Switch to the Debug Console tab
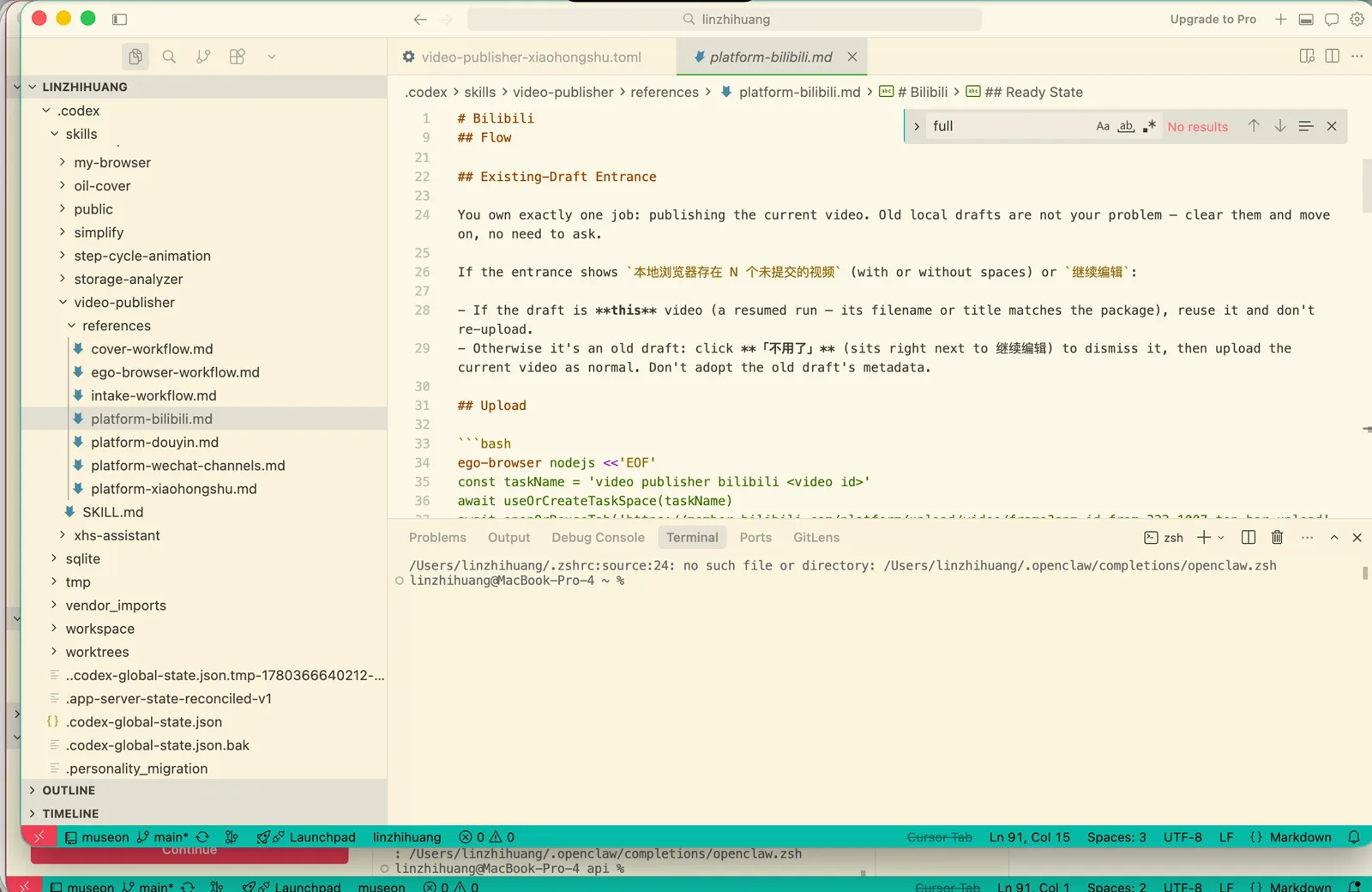 click(598, 538)
